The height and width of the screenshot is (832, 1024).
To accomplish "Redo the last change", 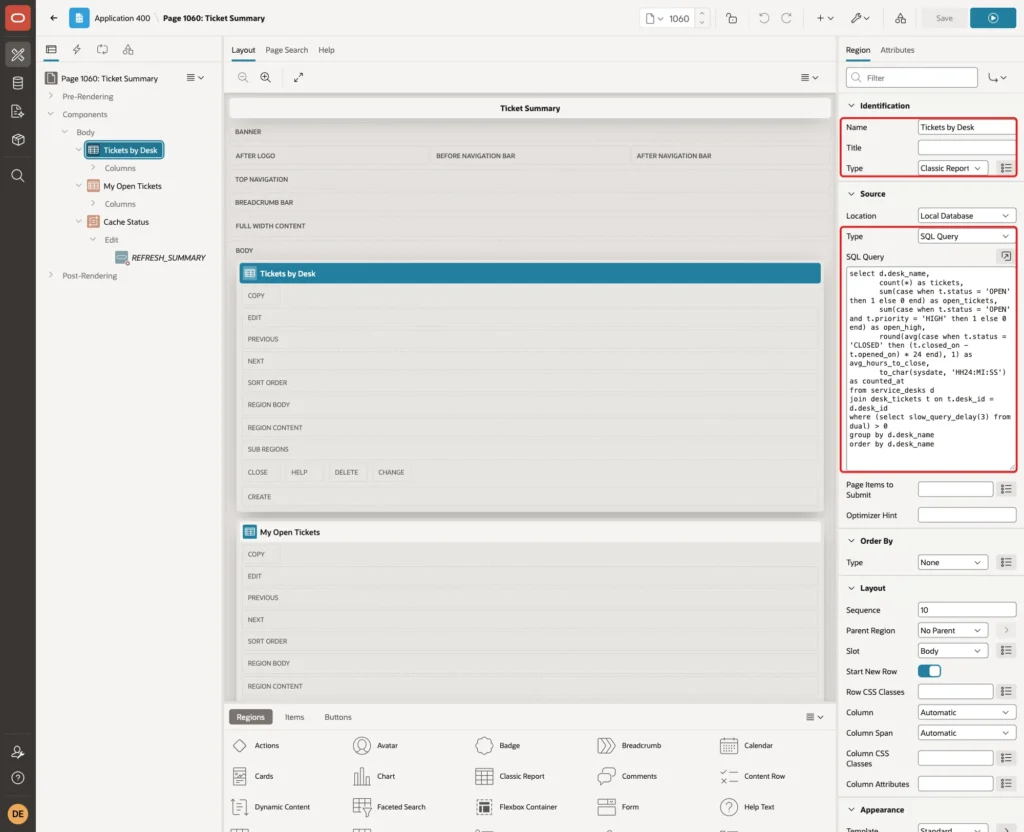I will tap(786, 18).
